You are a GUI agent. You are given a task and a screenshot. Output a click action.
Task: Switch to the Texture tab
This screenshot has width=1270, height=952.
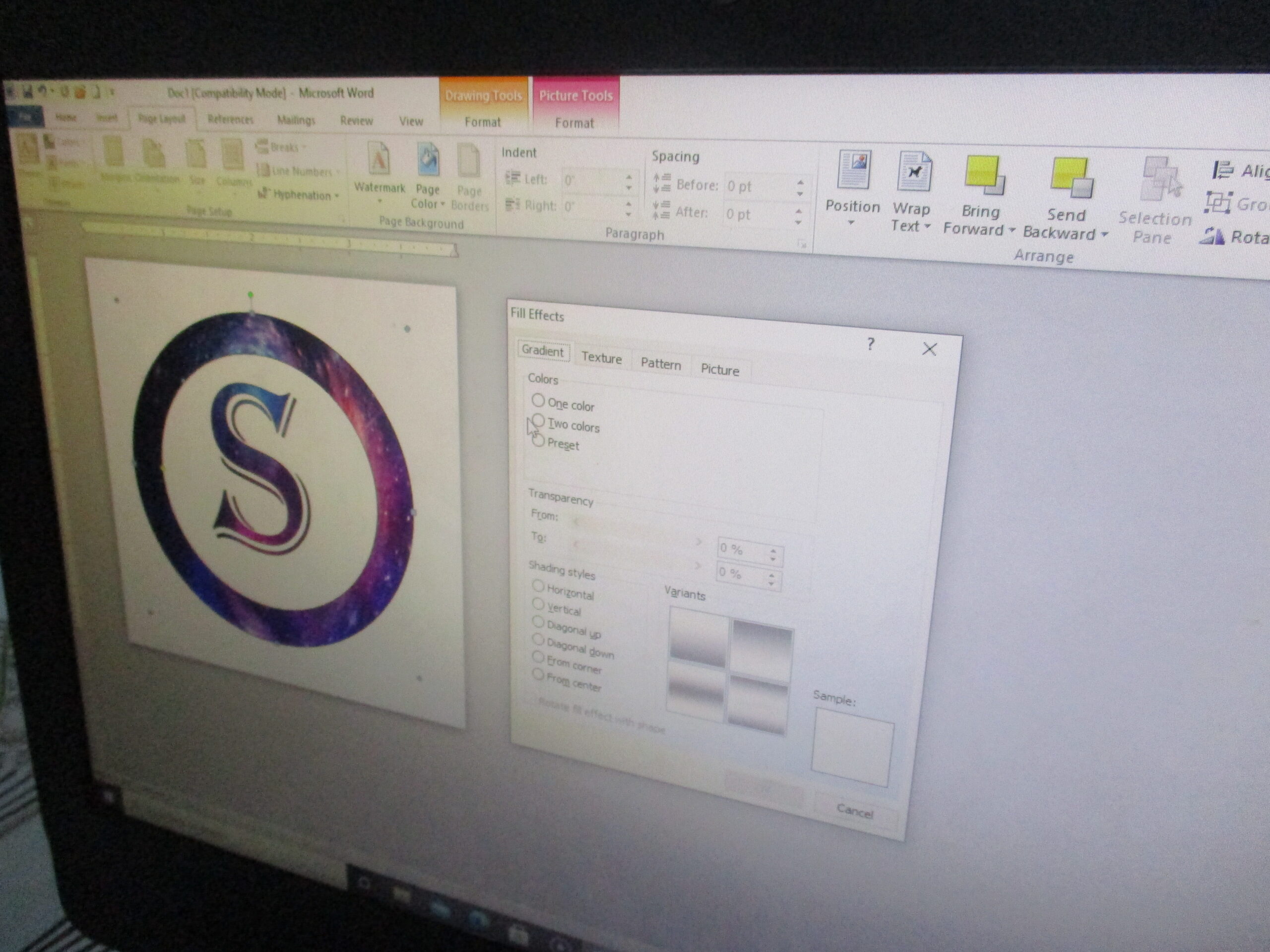tap(601, 358)
